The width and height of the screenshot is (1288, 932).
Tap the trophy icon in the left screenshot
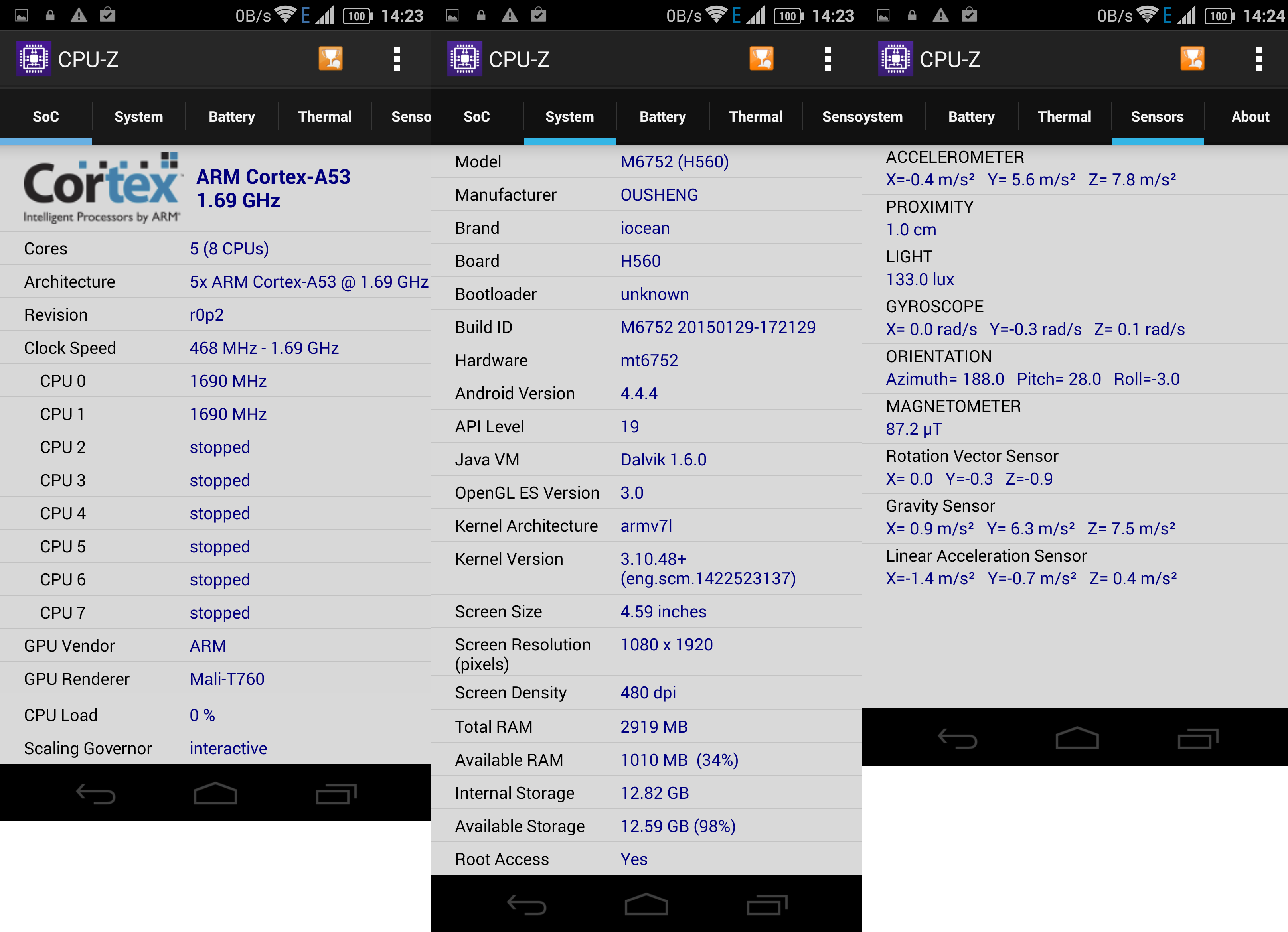point(330,59)
